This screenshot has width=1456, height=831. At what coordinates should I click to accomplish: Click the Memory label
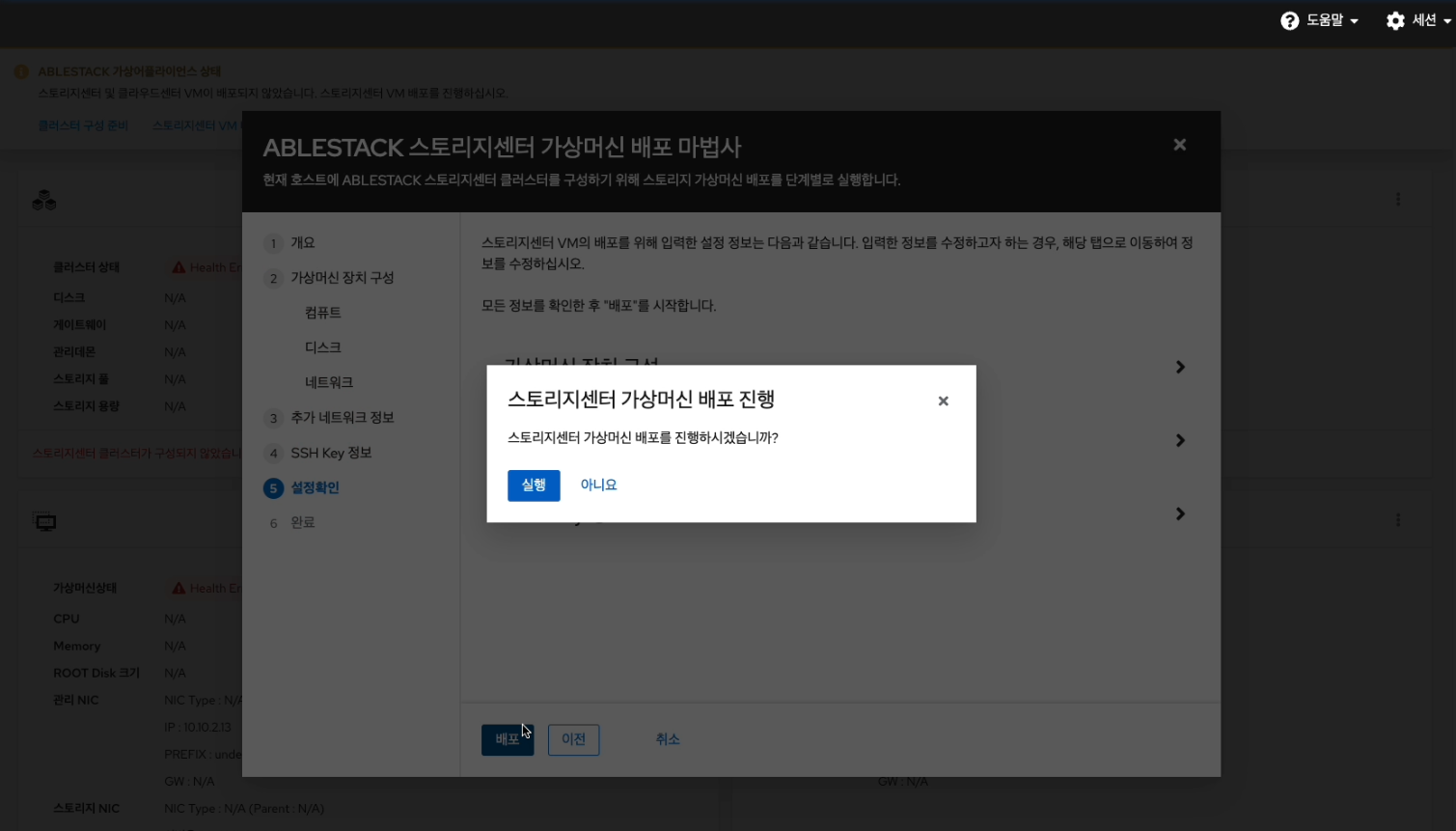click(77, 646)
